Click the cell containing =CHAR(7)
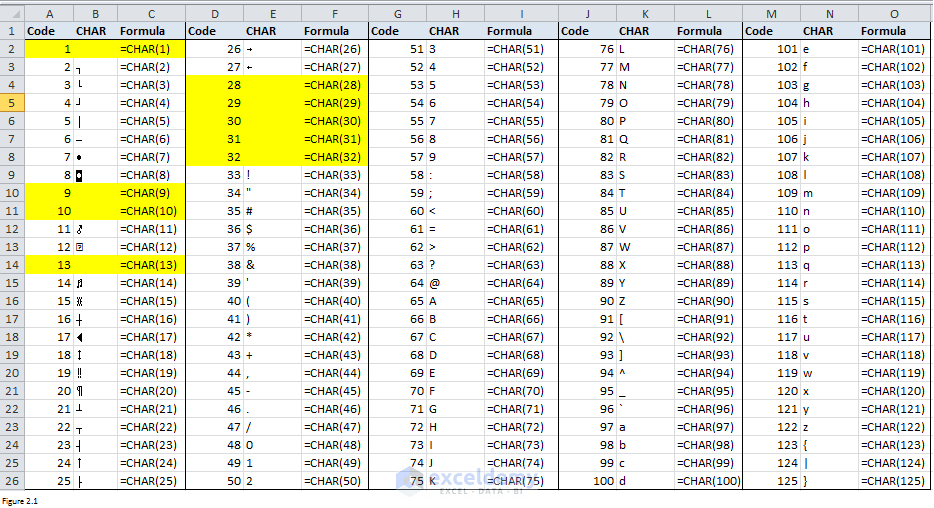The width and height of the screenshot is (934, 508). pos(151,157)
